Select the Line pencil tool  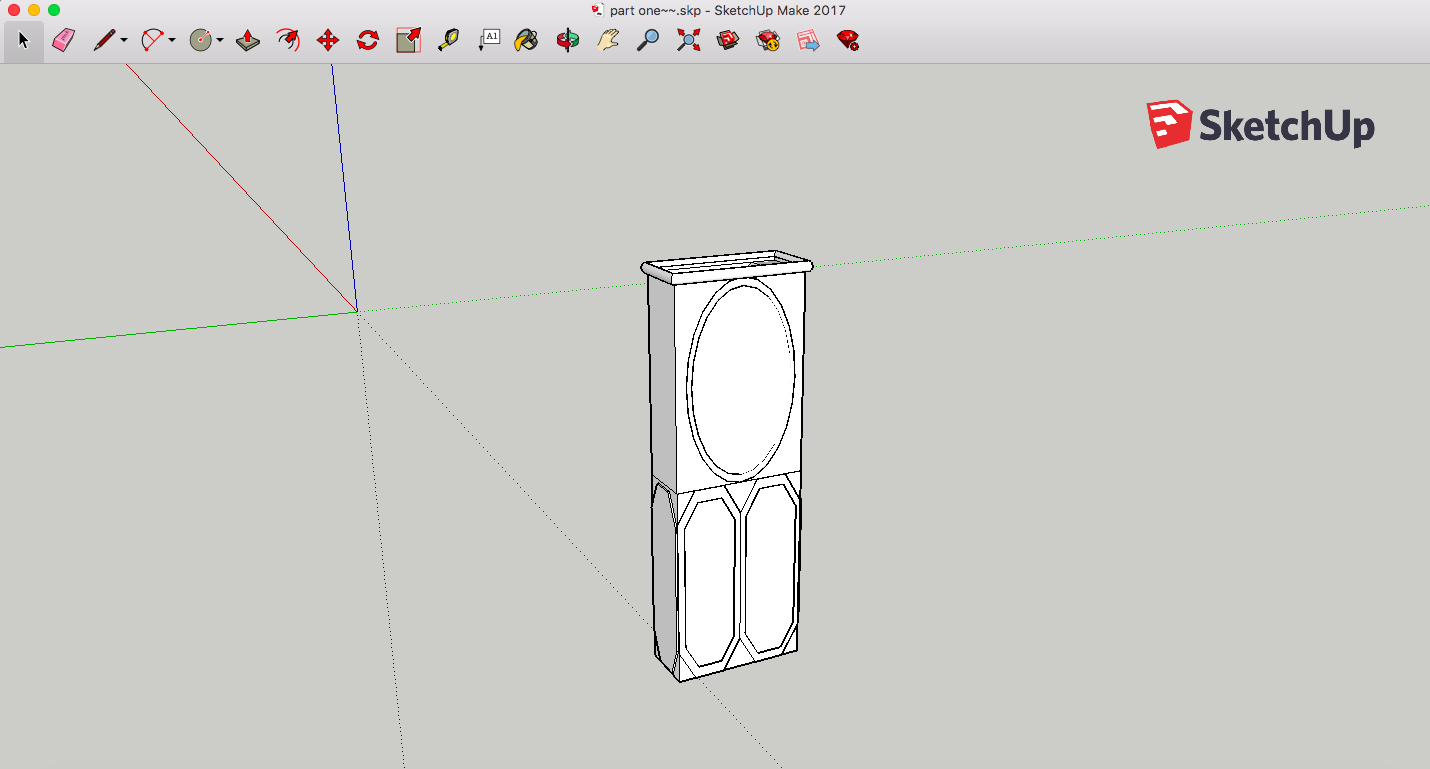(x=104, y=40)
